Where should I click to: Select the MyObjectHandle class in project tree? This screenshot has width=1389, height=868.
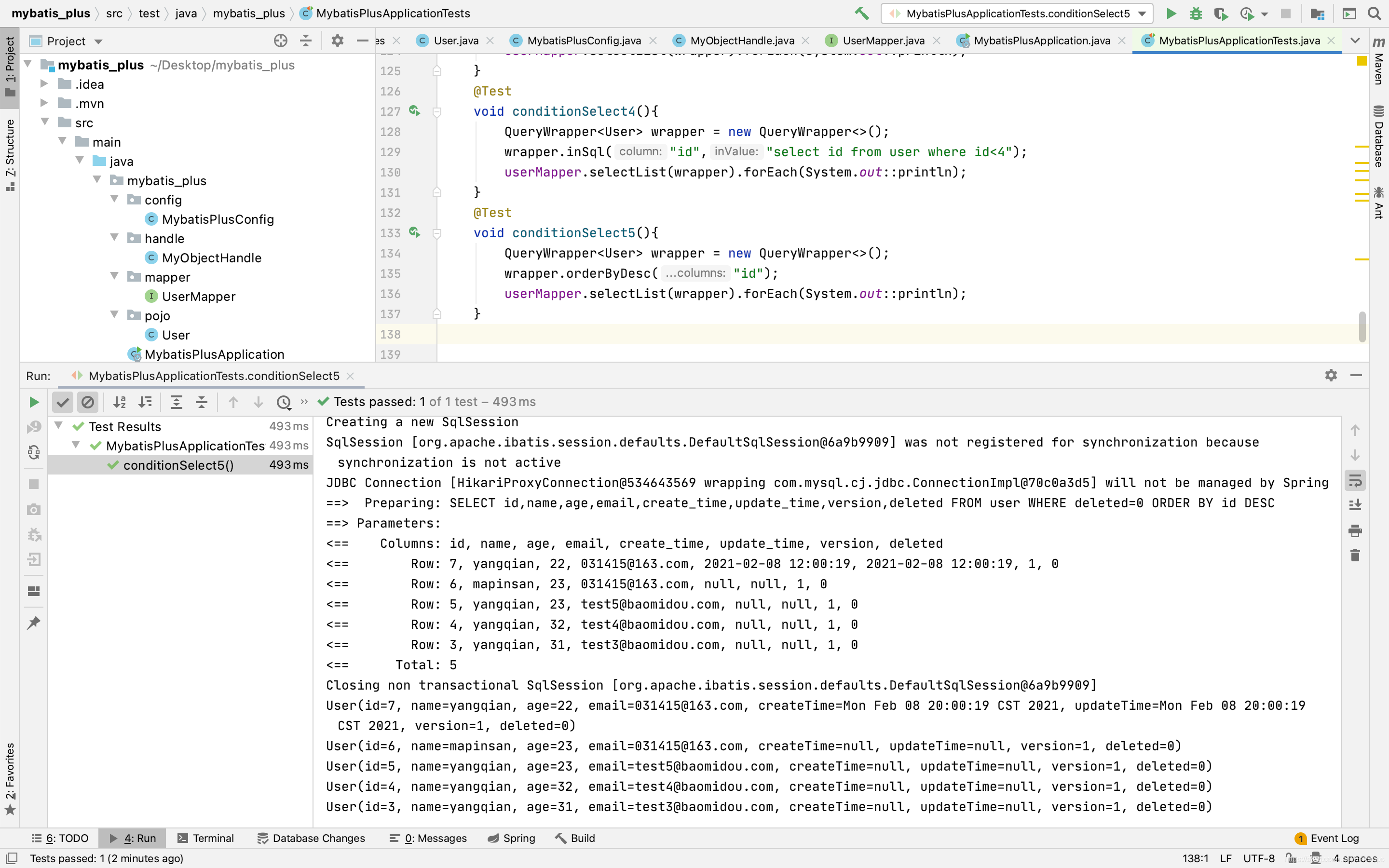[211, 258]
